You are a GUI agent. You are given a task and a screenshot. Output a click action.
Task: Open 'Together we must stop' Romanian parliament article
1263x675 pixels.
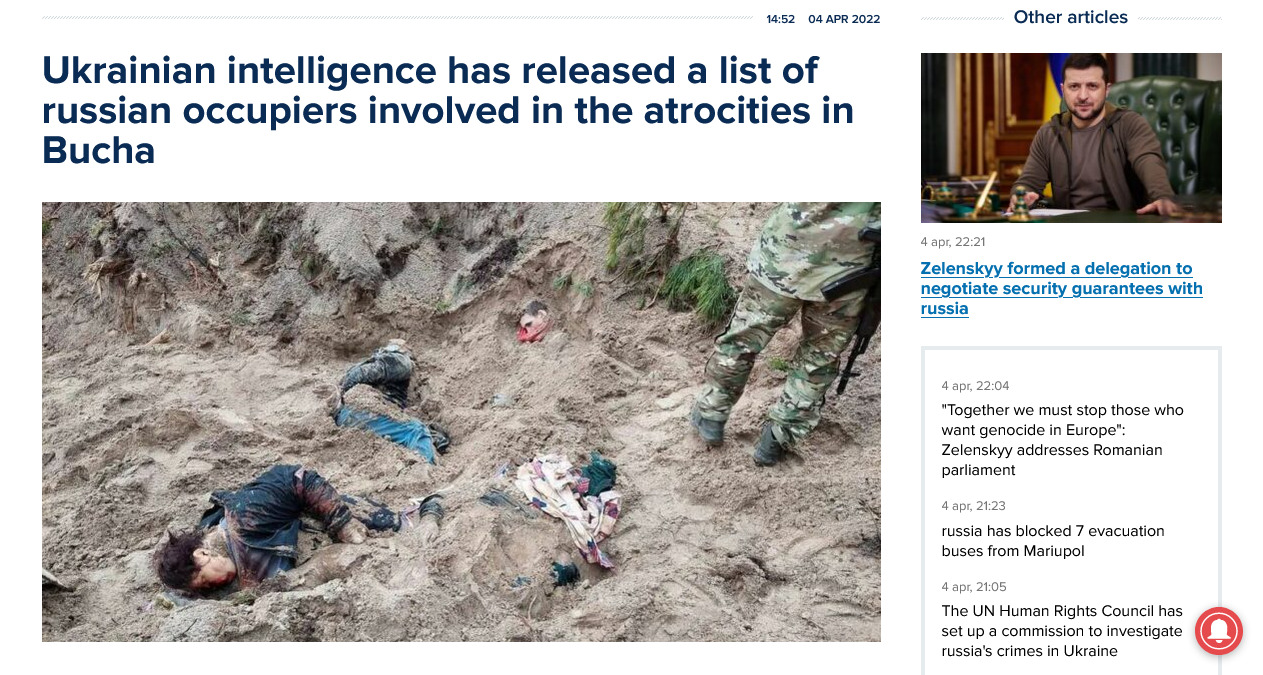1062,440
